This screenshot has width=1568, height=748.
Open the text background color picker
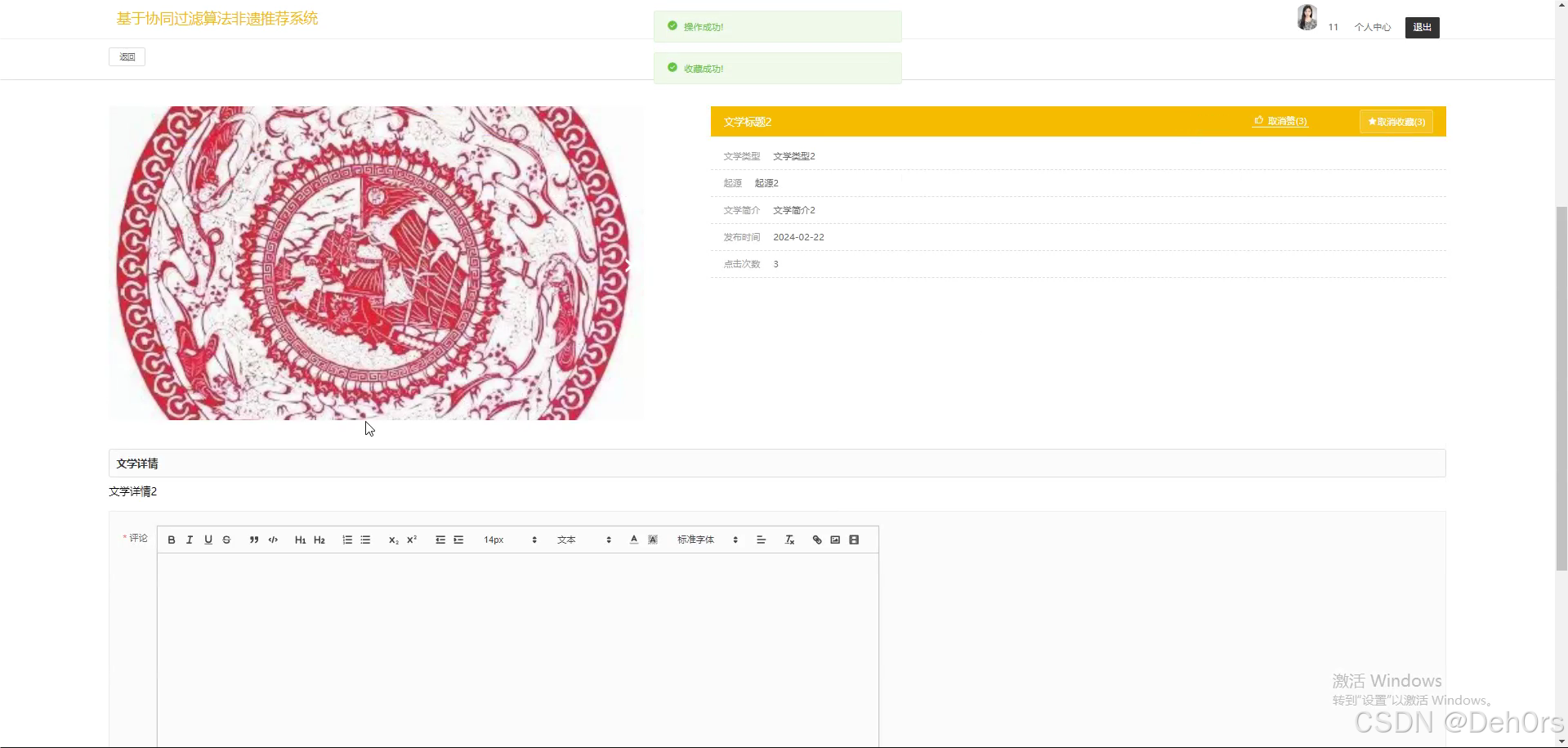(x=653, y=540)
